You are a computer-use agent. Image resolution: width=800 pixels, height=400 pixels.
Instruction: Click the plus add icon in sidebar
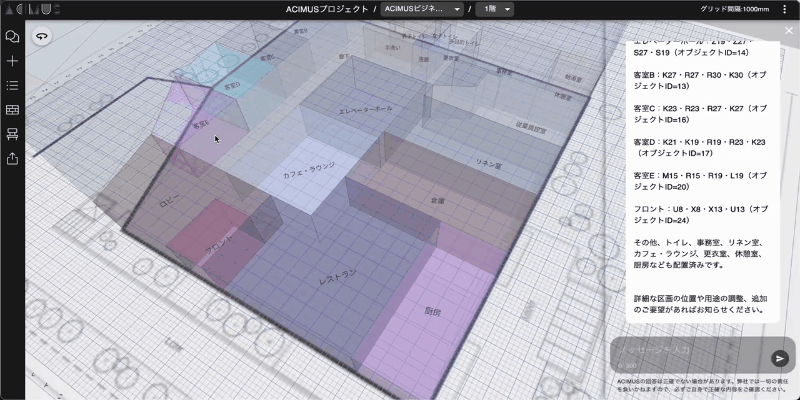13,61
